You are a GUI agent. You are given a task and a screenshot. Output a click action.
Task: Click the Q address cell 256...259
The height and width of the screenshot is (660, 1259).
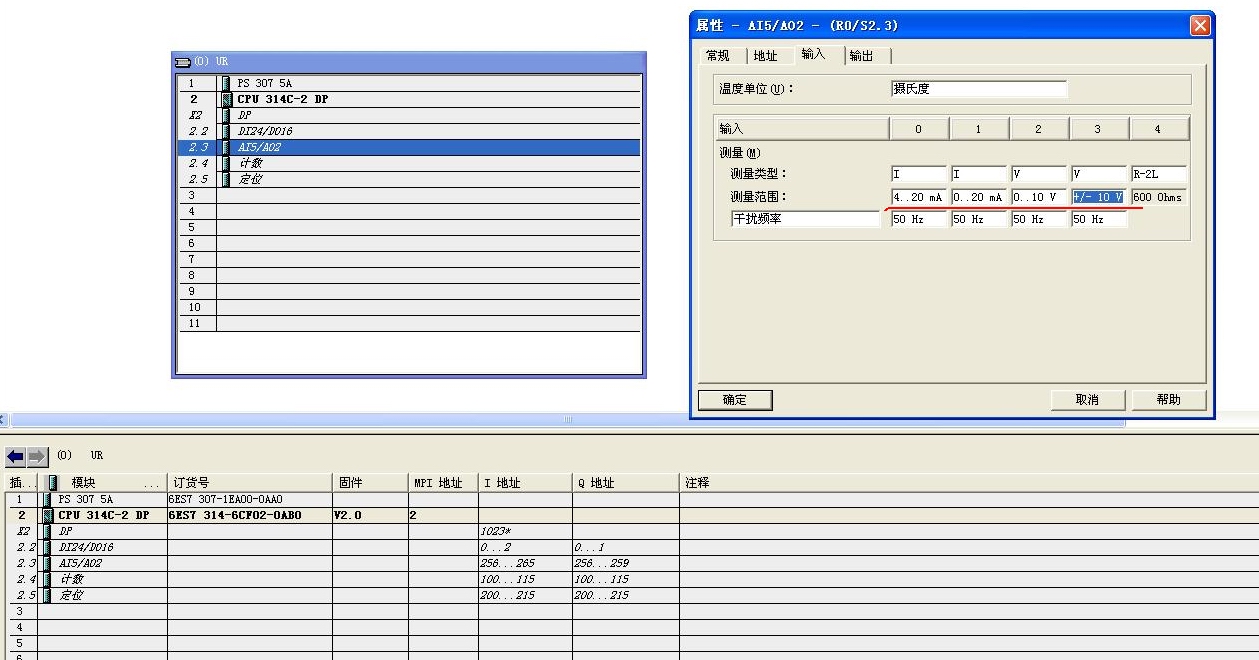coord(626,563)
